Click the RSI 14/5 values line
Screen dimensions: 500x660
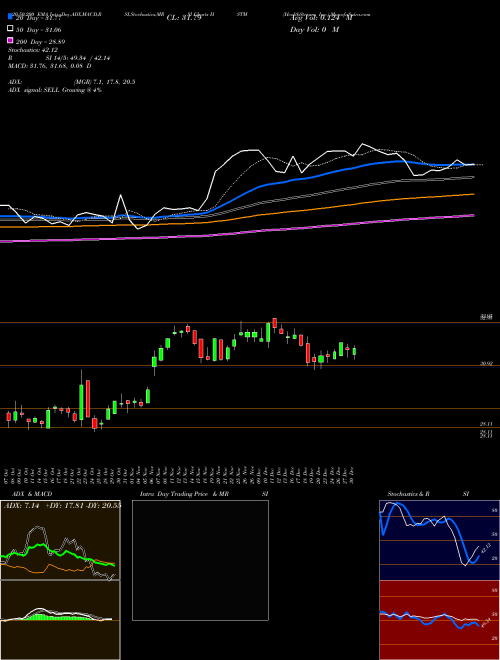pos(59,58)
